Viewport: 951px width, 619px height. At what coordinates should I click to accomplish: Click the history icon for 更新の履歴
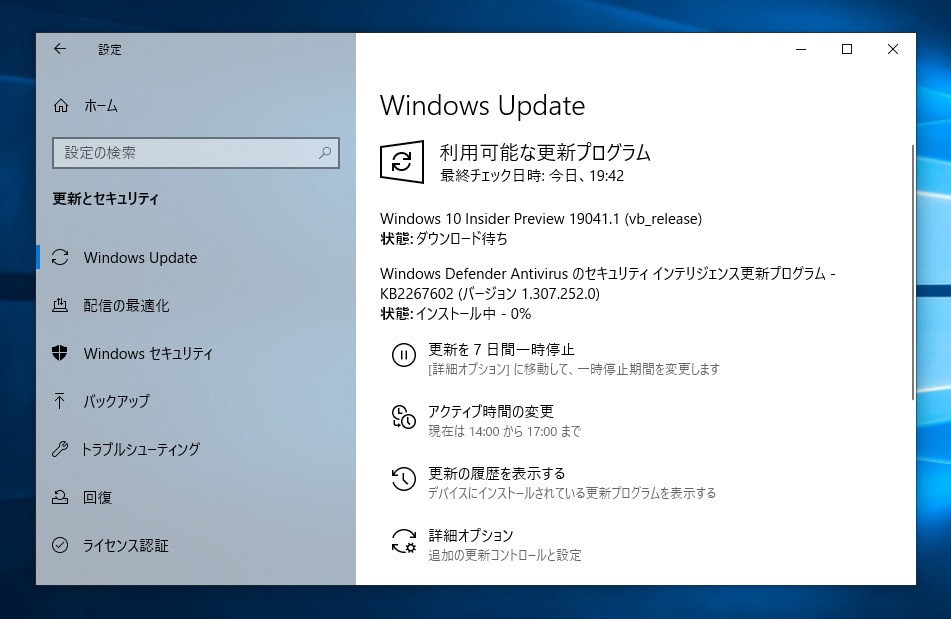coord(403,479)
